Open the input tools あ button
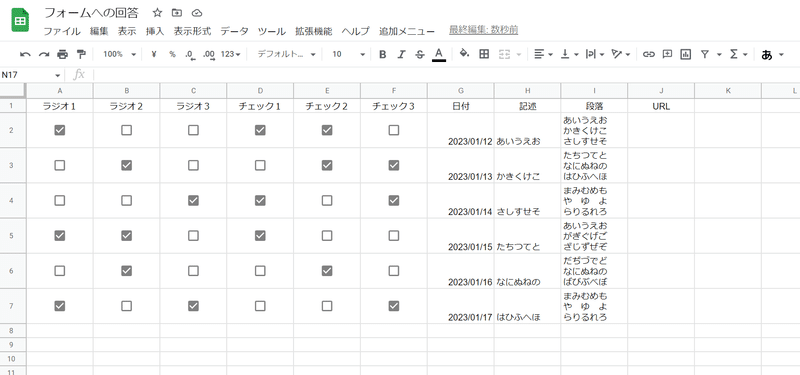Screen dimensions: 800x375 [766, 55]
